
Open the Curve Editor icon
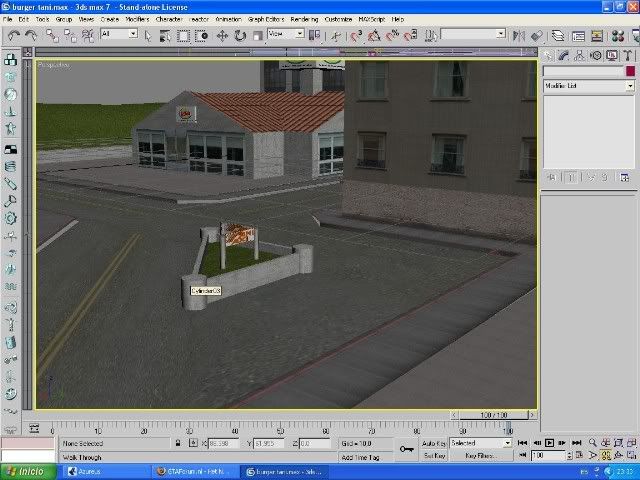click(x=578, y=36)
